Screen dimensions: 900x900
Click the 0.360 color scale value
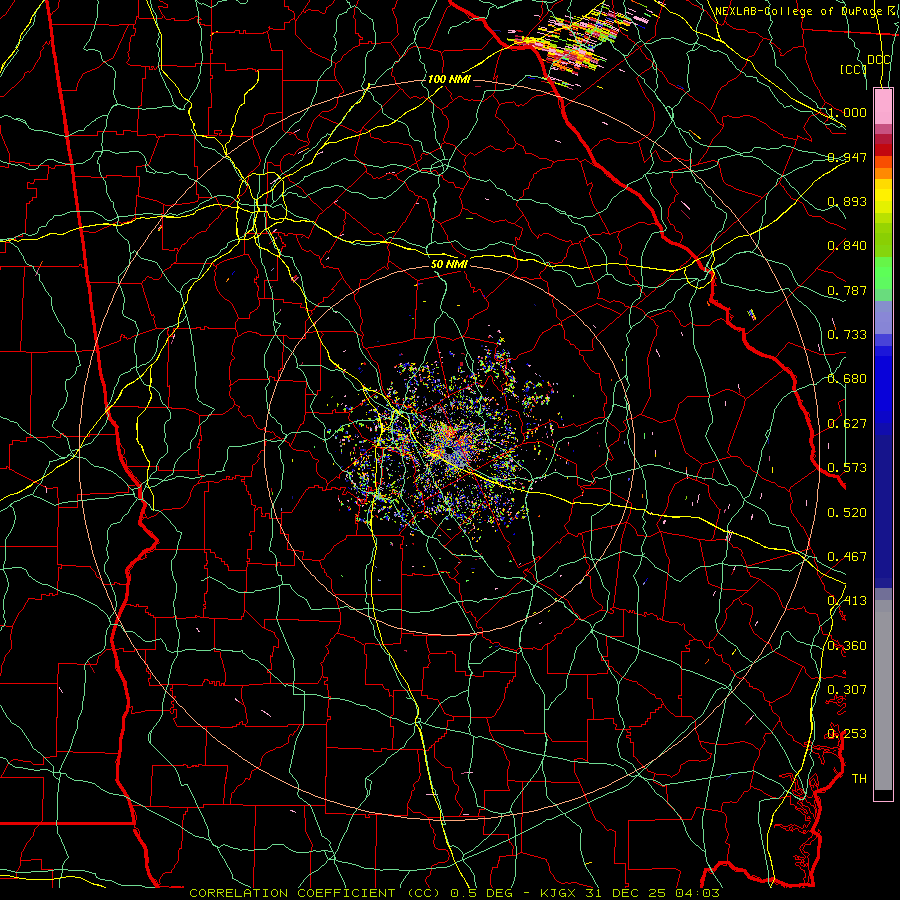(x=847, y=645)
